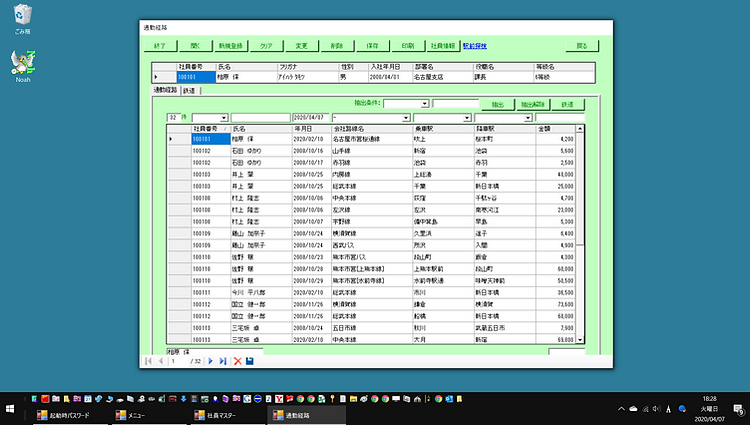This screenshot has width=750, height=425.
Task: Click the blue down-arrow icon in quick launch
Action: click(x=183, y=399)
